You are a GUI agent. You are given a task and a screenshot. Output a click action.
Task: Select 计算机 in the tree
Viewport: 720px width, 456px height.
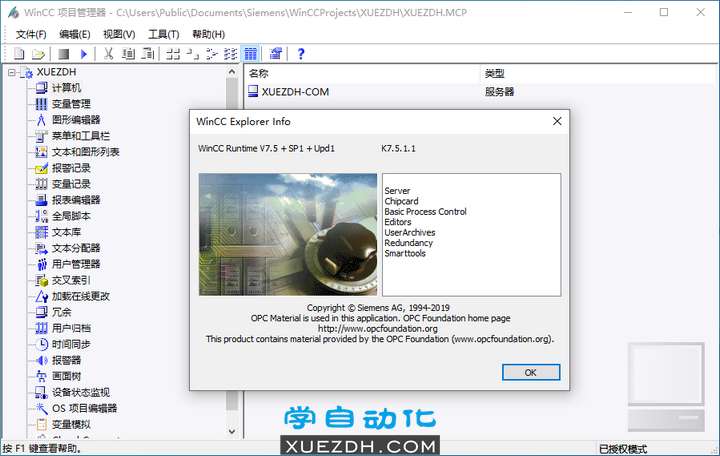point(66,88)
